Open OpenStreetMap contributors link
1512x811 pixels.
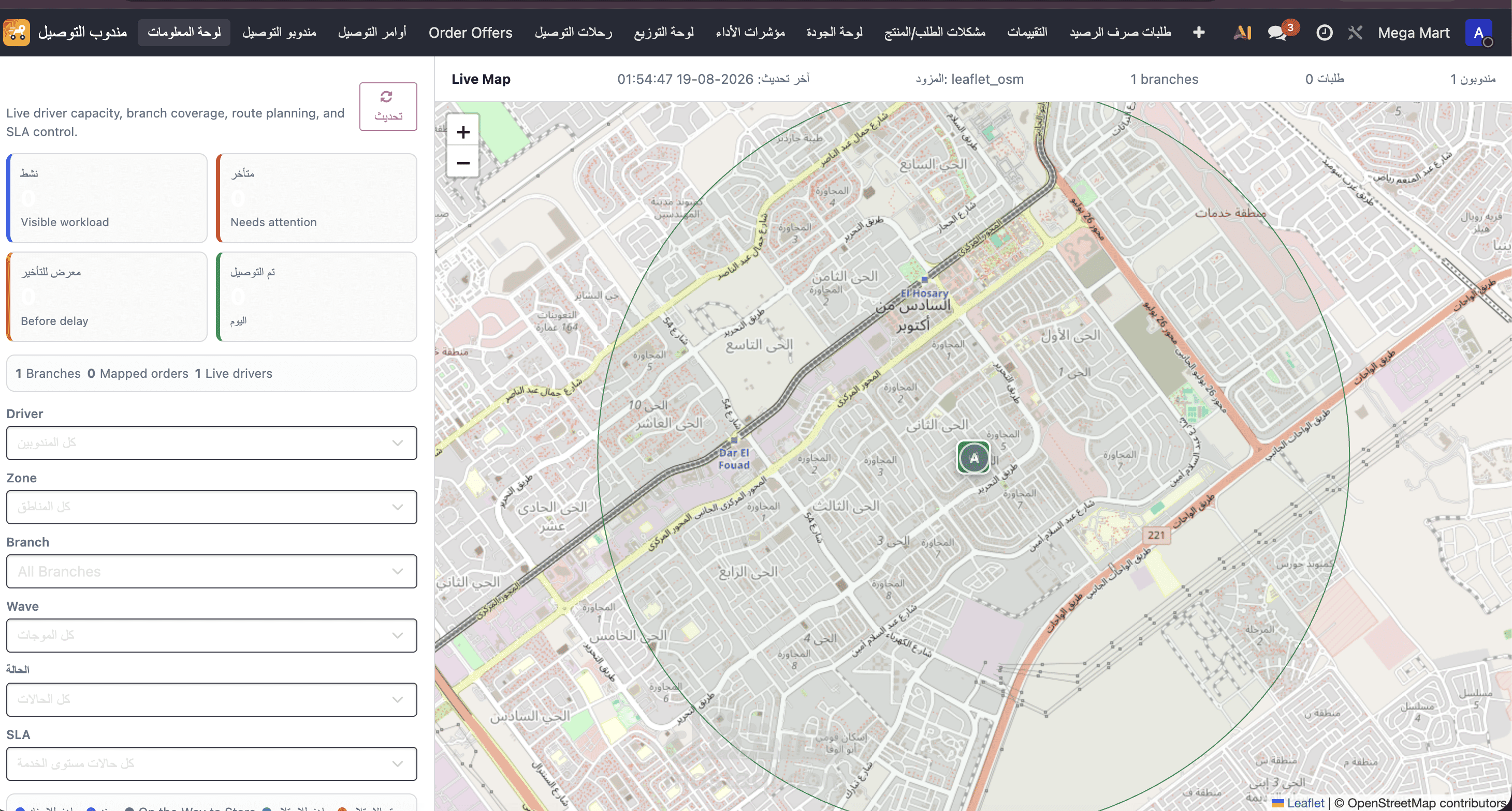coord(1427,803)
